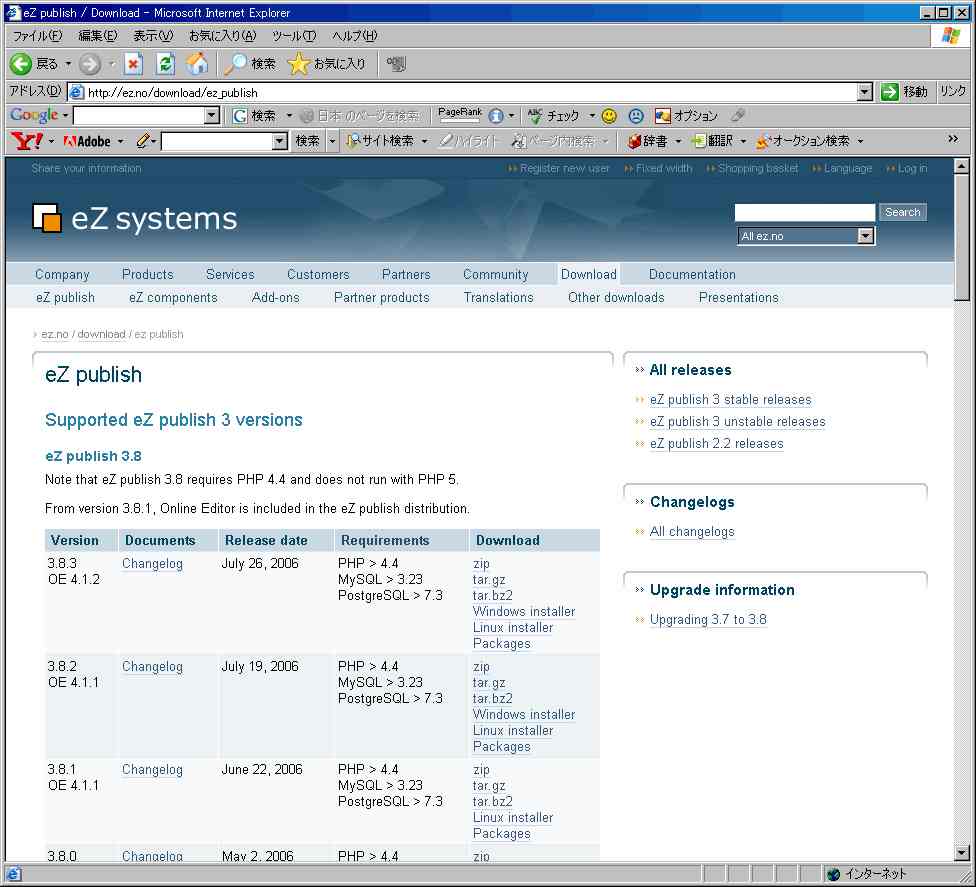Image resolution: width=976 pixels, height=887 pixels.
Task: Click the Yahoo! Y! logo icon
Action: (x=27, y=141)
